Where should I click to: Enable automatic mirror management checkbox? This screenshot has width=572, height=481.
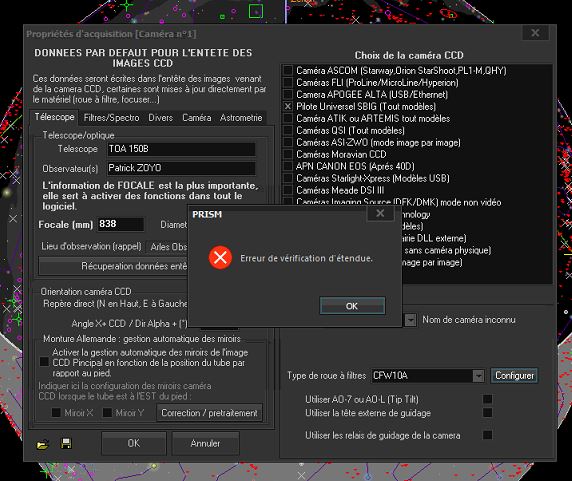coord(44,362)
